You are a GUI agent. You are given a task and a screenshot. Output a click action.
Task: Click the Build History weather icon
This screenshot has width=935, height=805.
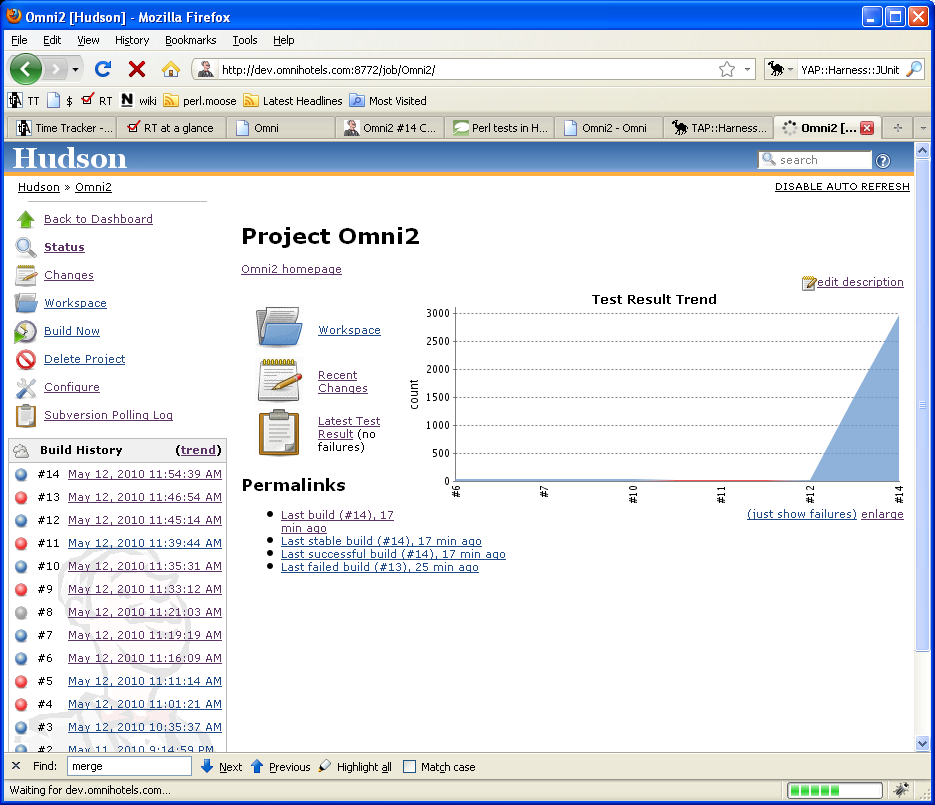click(21, 450)
